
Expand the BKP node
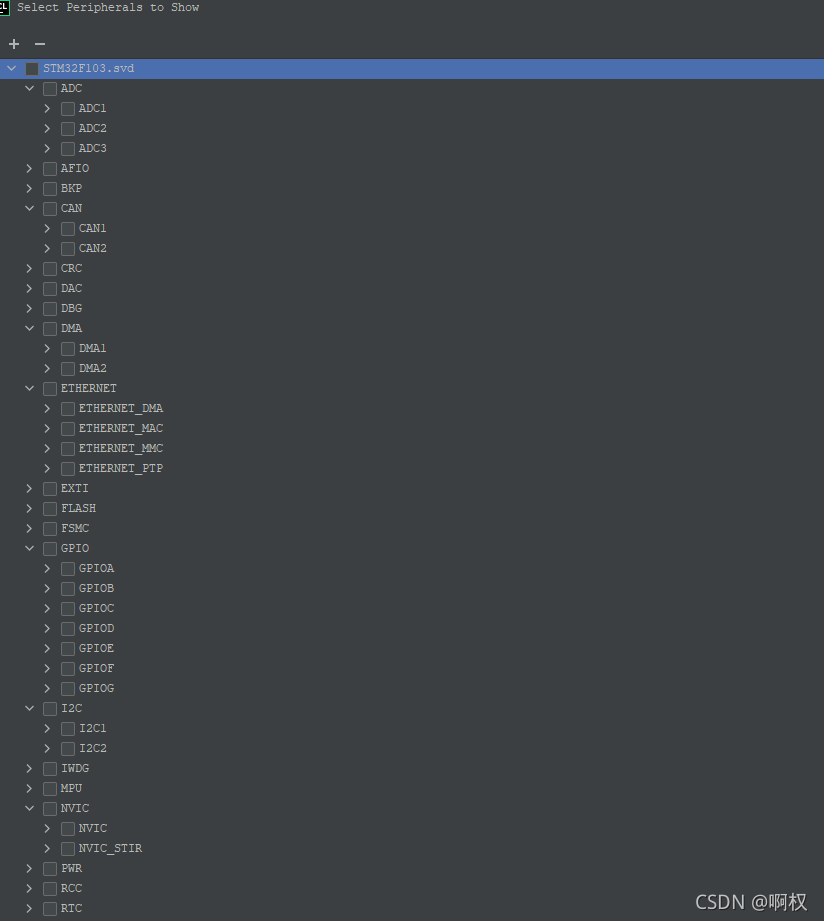(x=29, y=188)
